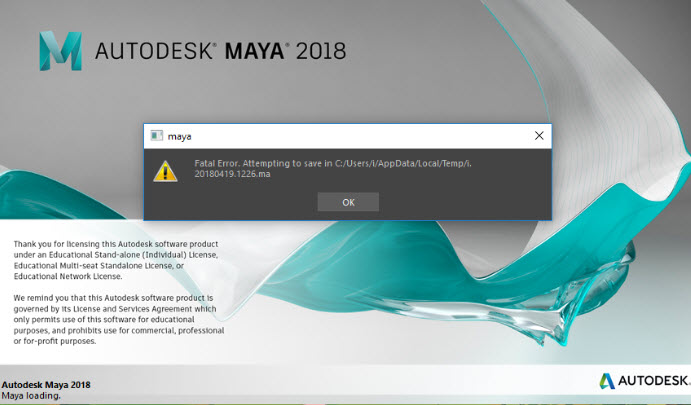This screenshot has height=405, width=691.
Task: Click the AUTODESK wordmark at bottom right
Action: point(653,381)
